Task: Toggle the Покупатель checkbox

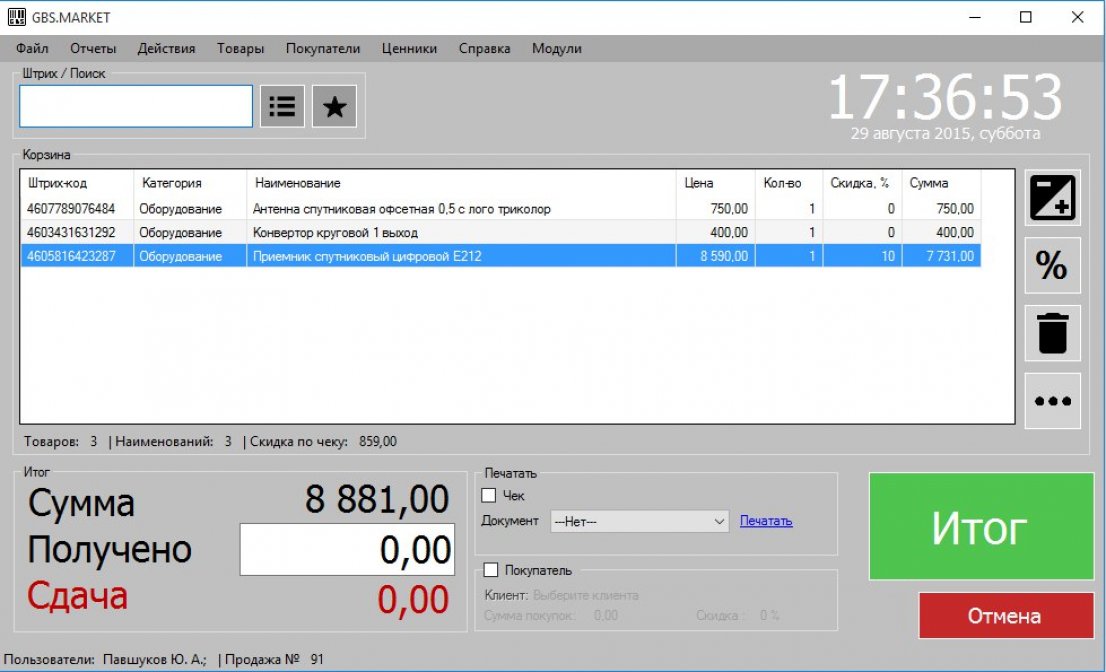Action: point(490,570)
